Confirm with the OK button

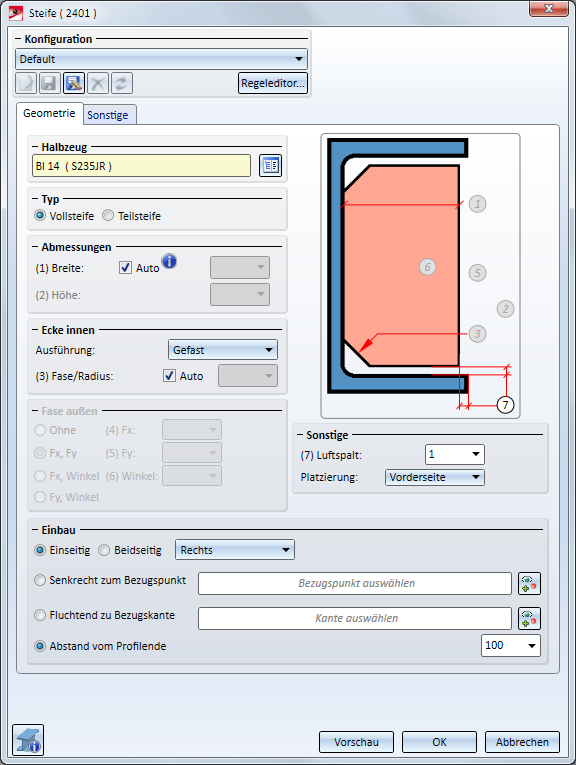[x=439, y=742]
